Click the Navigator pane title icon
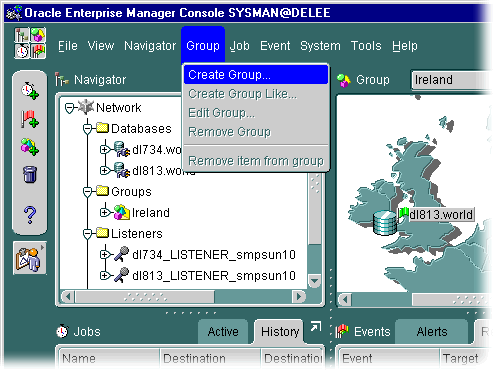Viewport: 498px width, 375px height. [62, 79]
